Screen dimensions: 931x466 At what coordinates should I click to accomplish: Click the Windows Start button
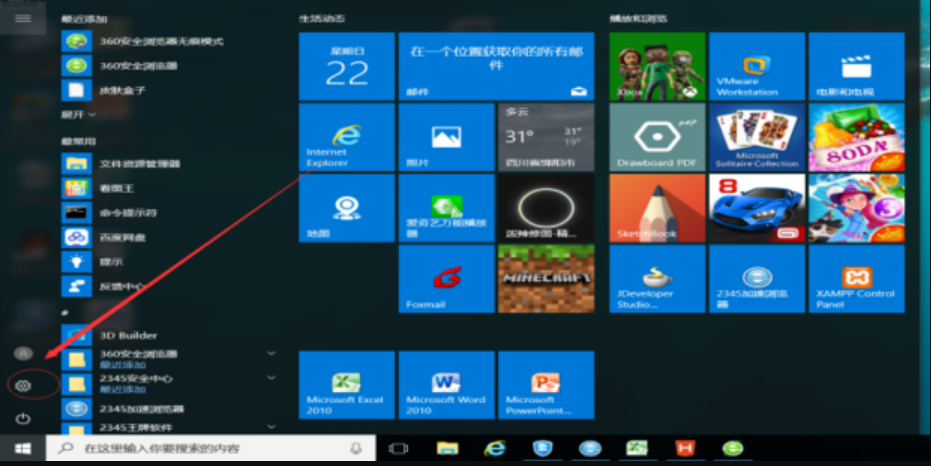click(x=22, y=449)
